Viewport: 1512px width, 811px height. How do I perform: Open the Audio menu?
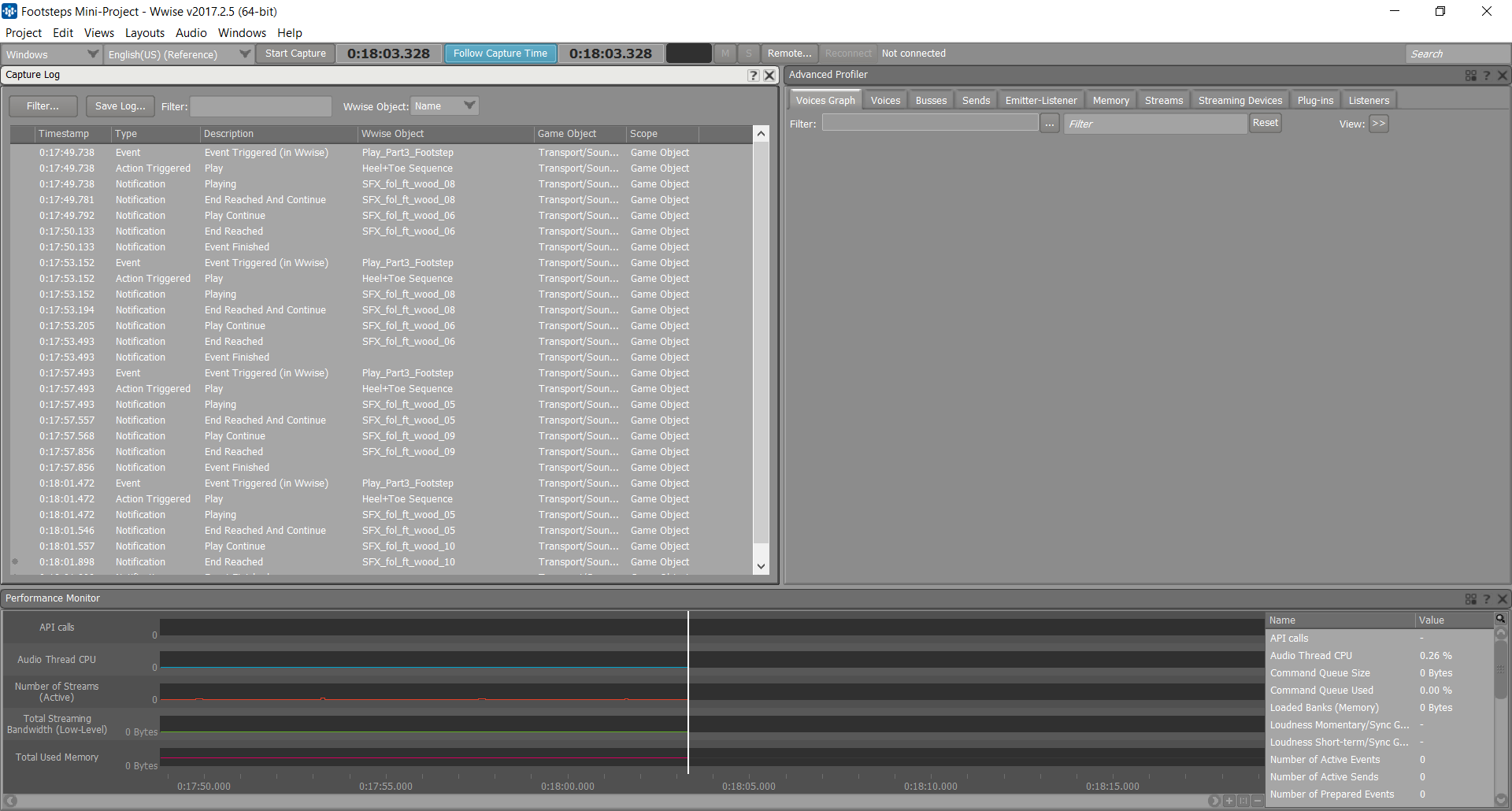tap(191, 33)
